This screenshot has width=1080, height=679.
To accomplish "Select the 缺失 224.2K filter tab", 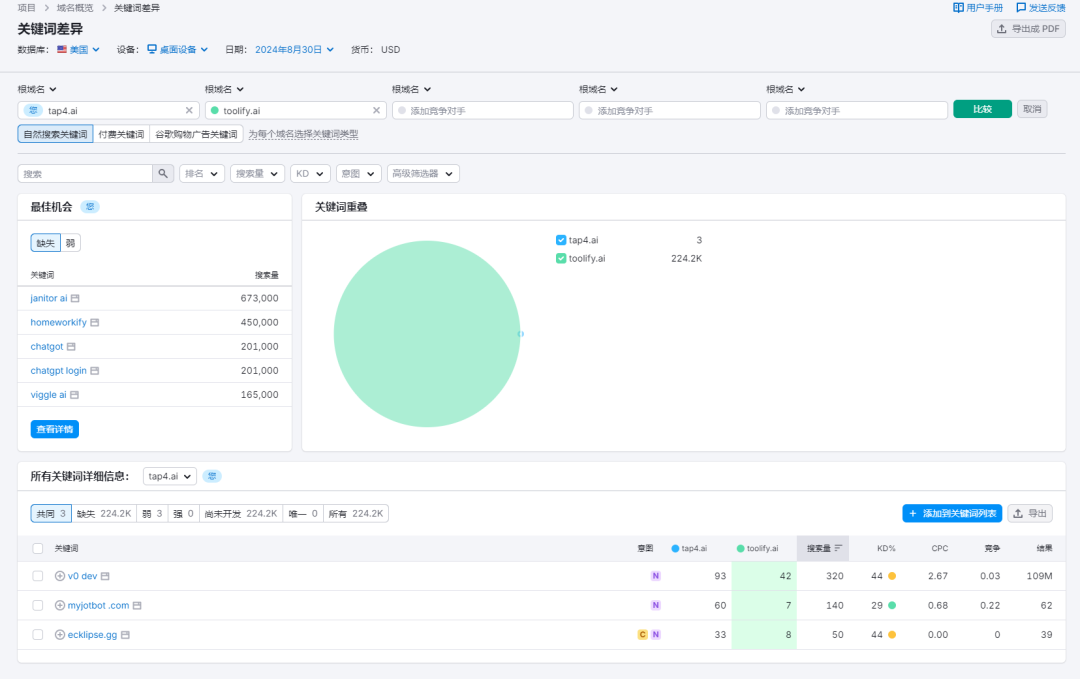I will click(104, 513).
